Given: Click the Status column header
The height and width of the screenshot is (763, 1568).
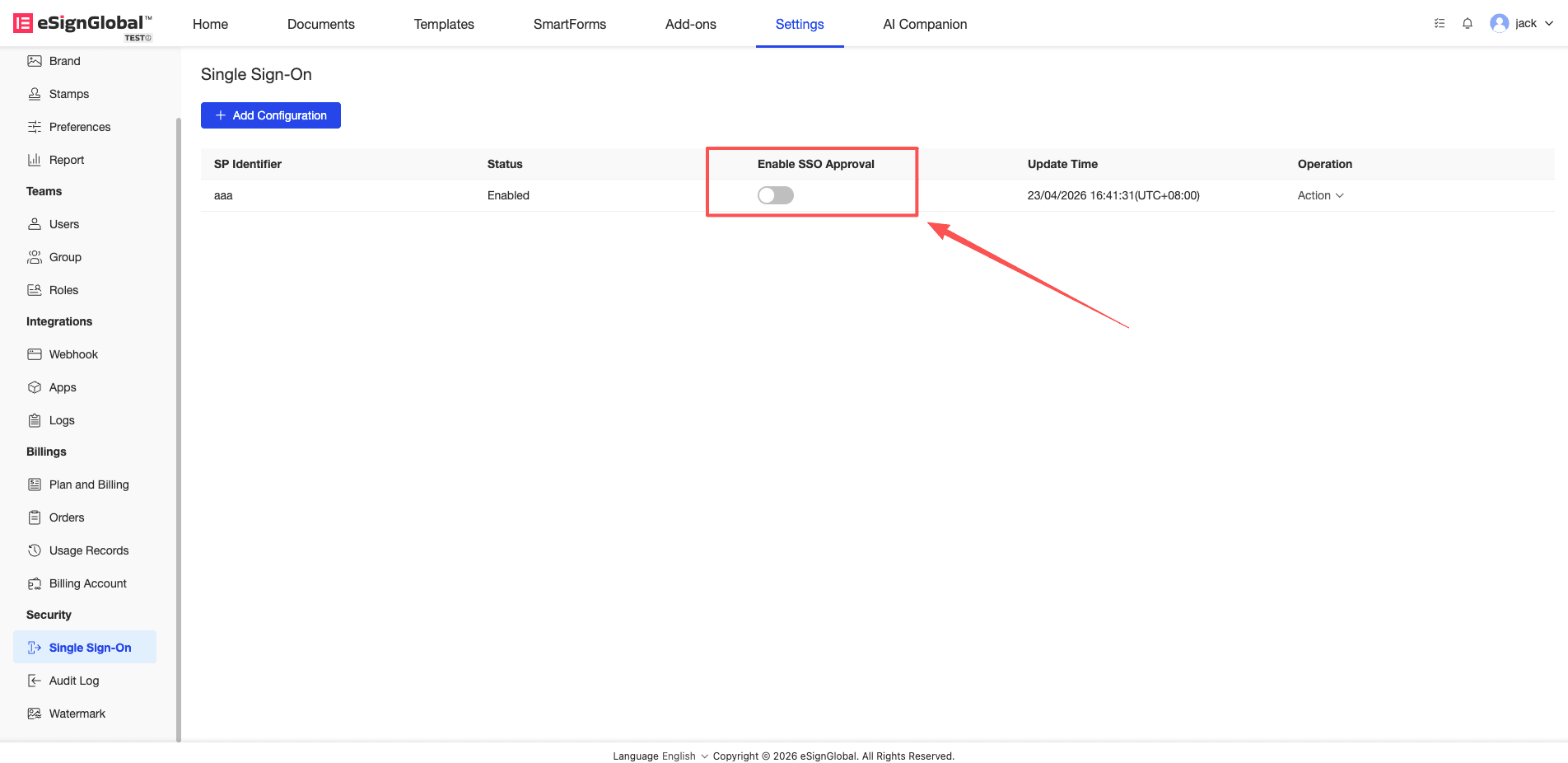Looking at the screenshot, I should coord(505,164).
